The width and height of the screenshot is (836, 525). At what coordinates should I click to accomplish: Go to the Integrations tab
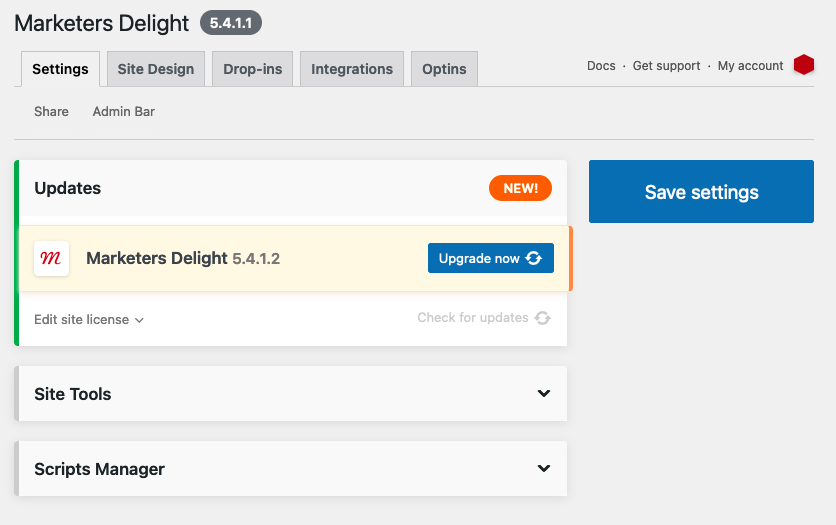[x=352, y=69]
